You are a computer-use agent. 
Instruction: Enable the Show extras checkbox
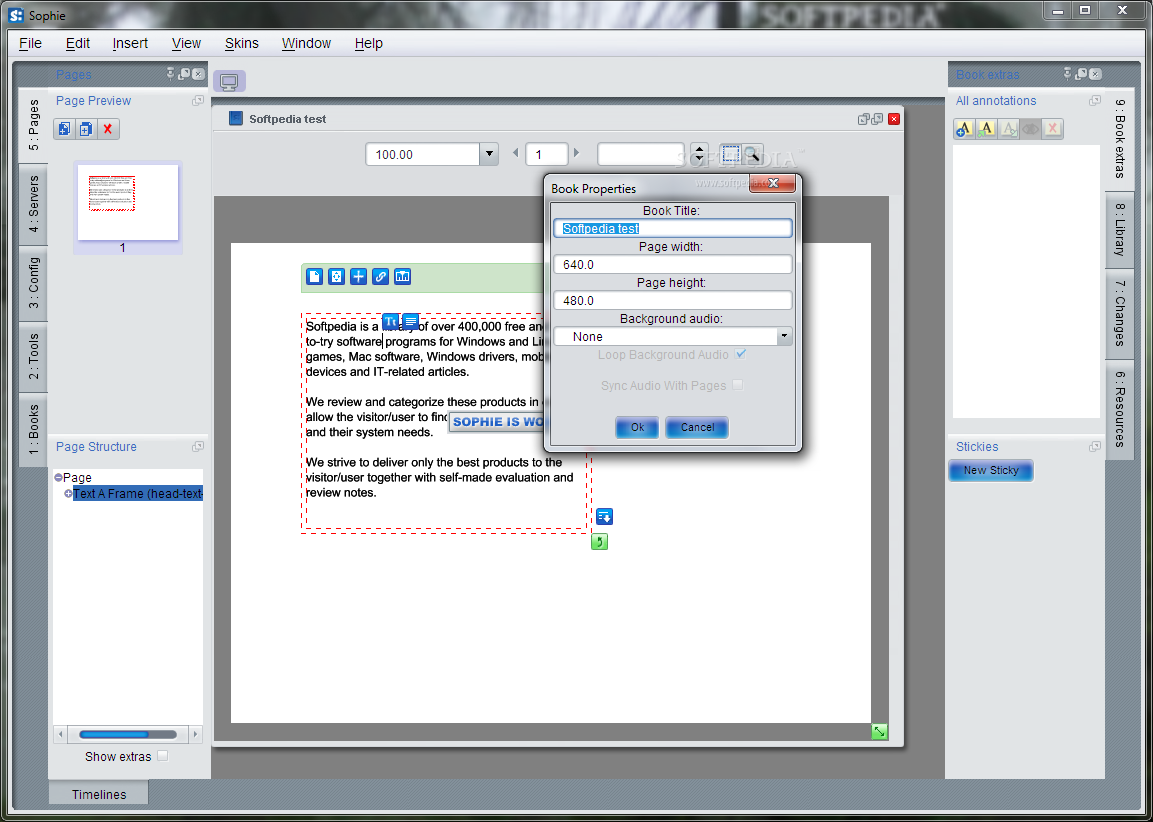(x=163, y=756)
